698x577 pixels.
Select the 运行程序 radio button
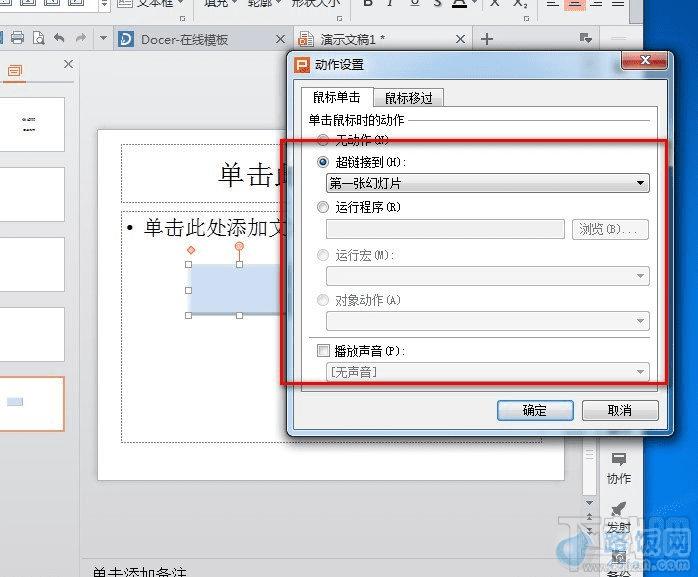(x=323, y=207)
